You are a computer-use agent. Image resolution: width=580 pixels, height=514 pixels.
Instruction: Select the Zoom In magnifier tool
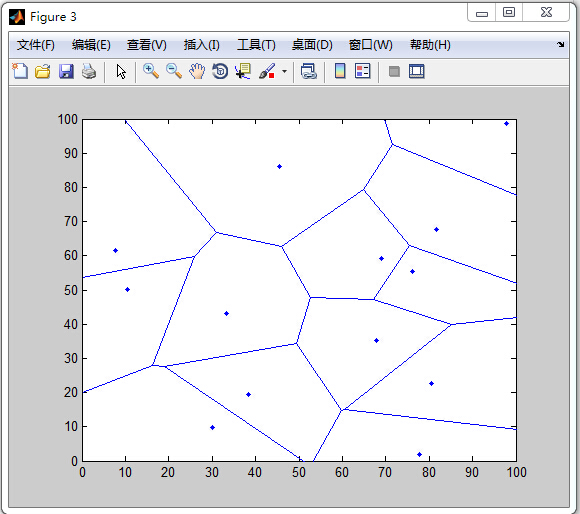[x=151, y=71]
